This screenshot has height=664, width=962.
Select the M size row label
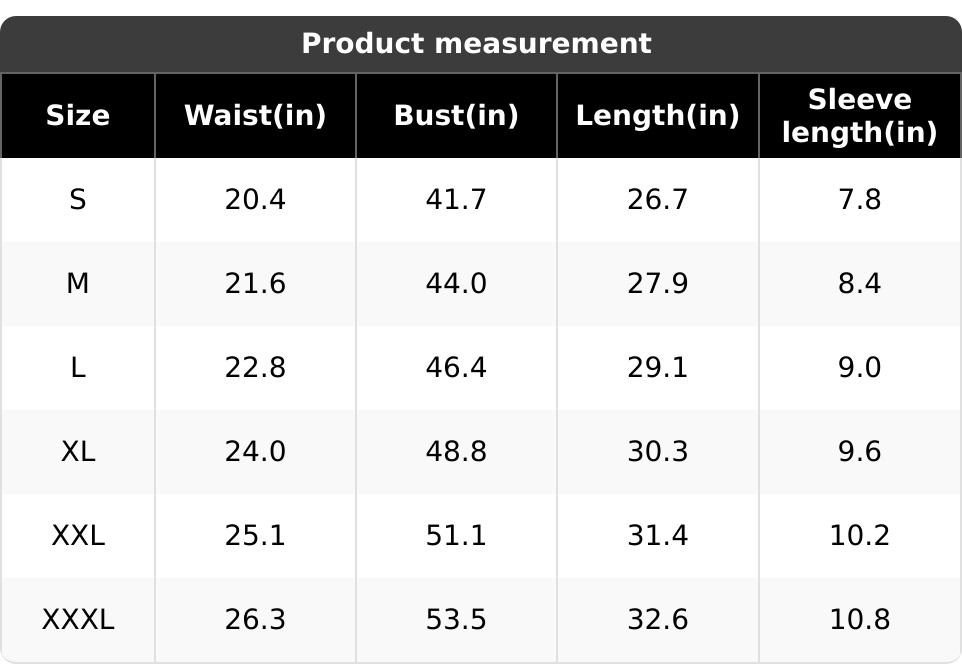coord(78,284)
